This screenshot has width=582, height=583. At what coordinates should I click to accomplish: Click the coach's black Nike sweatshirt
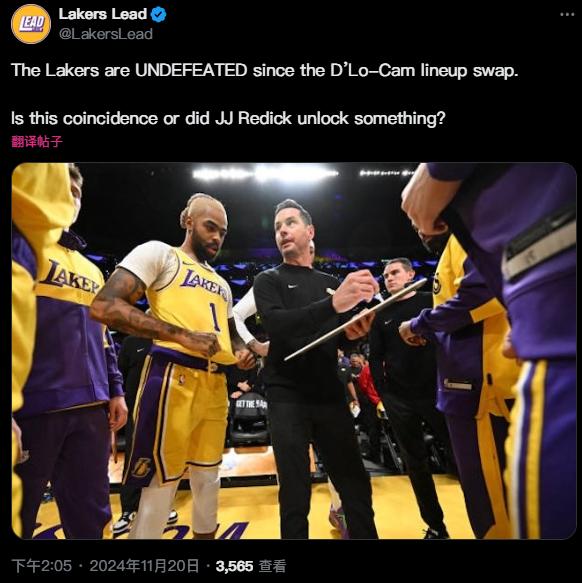pos(298,329)
